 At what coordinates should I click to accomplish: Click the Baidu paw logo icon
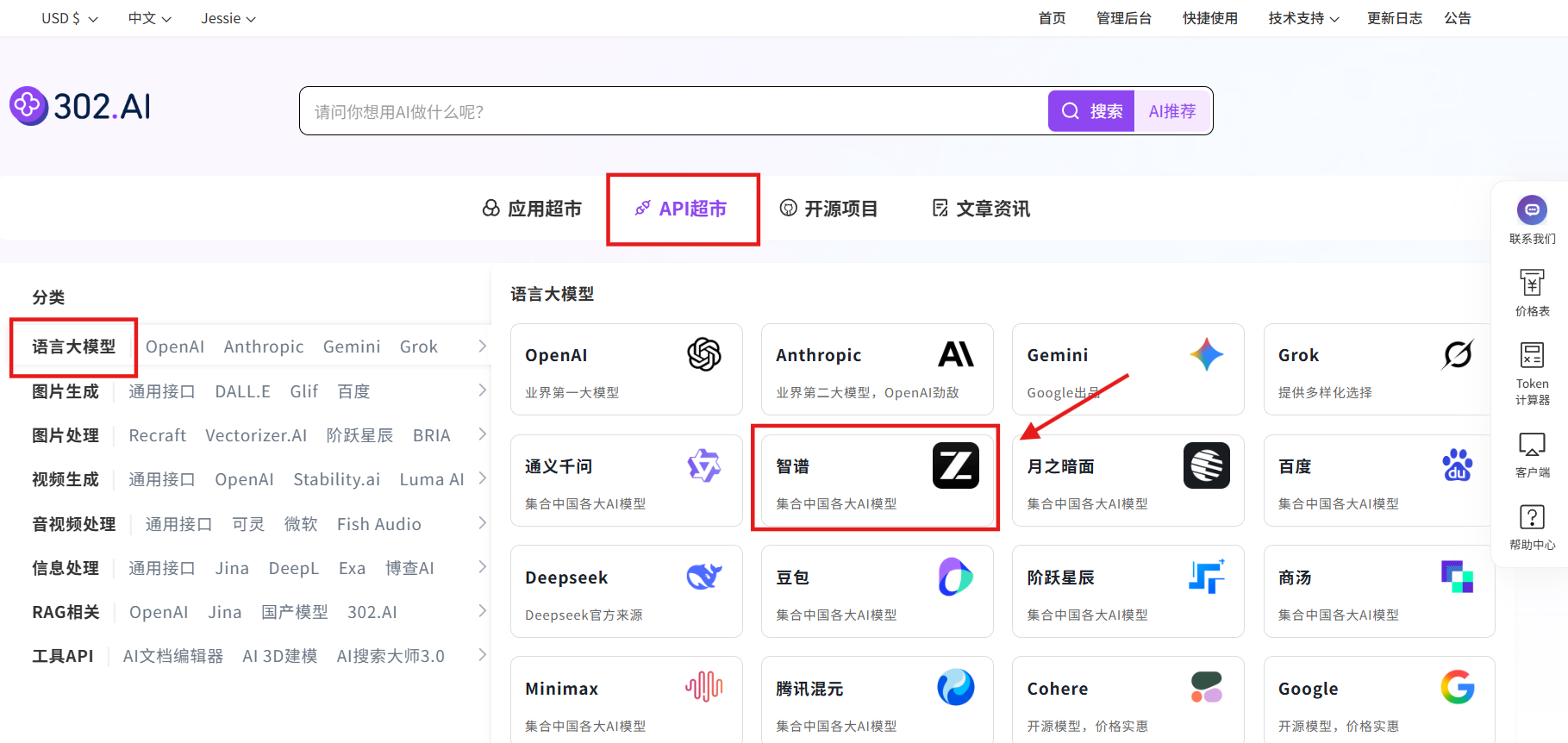[x=1457, y=465]
